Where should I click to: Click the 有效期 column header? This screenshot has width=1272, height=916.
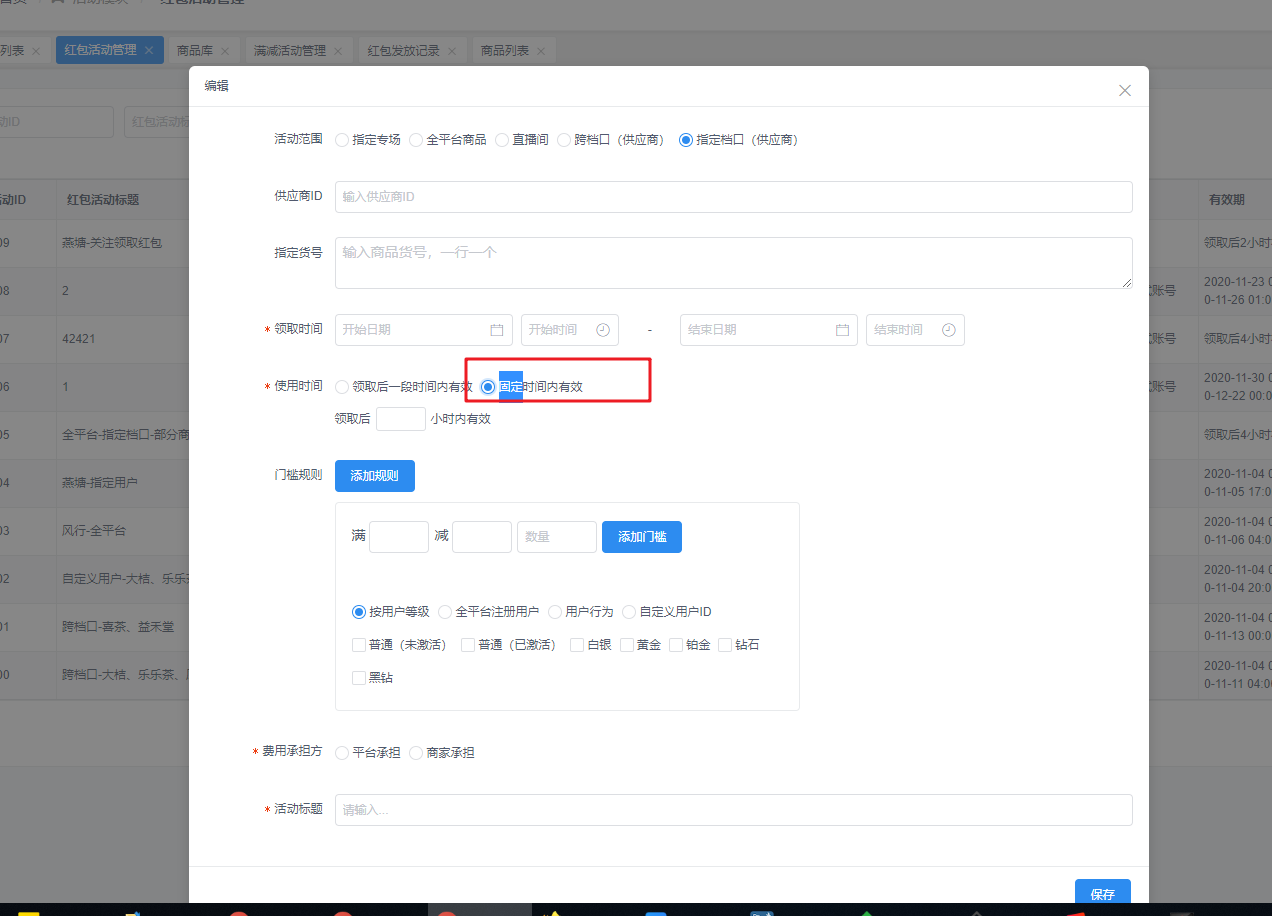[x=1227, y=200]
